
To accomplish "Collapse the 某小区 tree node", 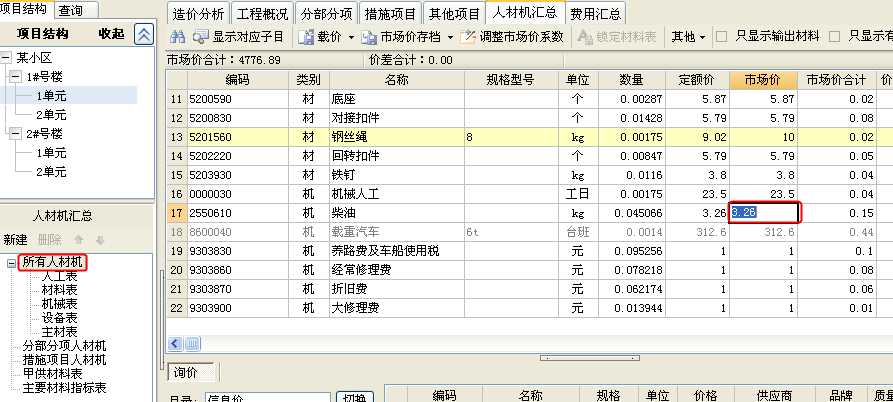I will pos(6,58).
